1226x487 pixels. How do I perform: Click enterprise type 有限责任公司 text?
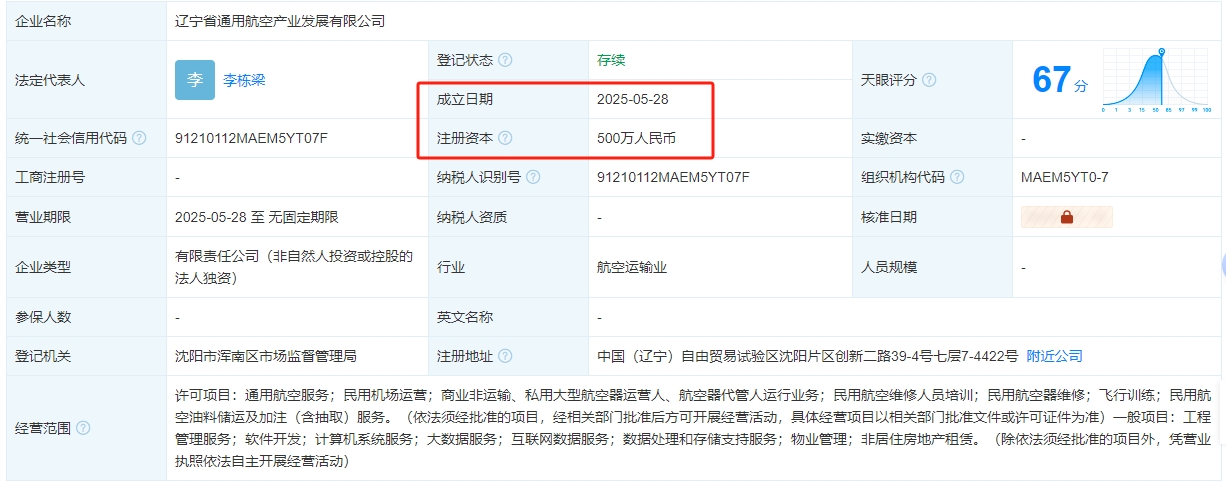tap(294, 267)
